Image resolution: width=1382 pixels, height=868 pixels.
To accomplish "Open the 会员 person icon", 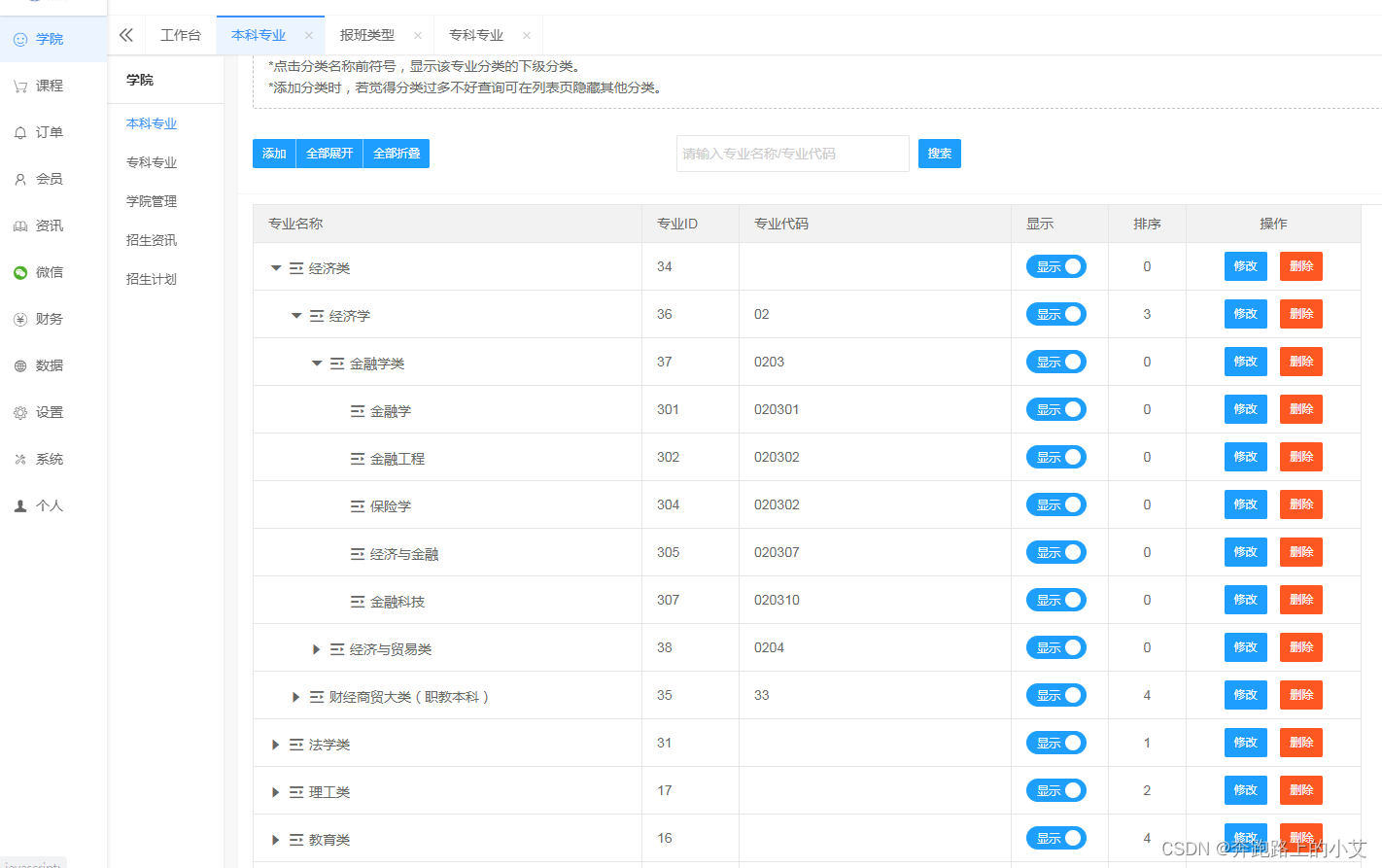I will (20, 180).
